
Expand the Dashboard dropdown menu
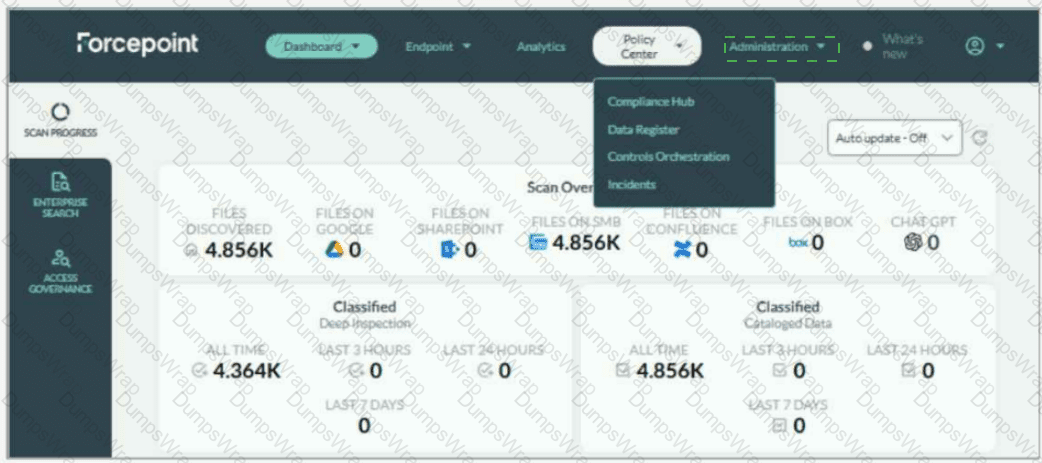click(322, 46)
